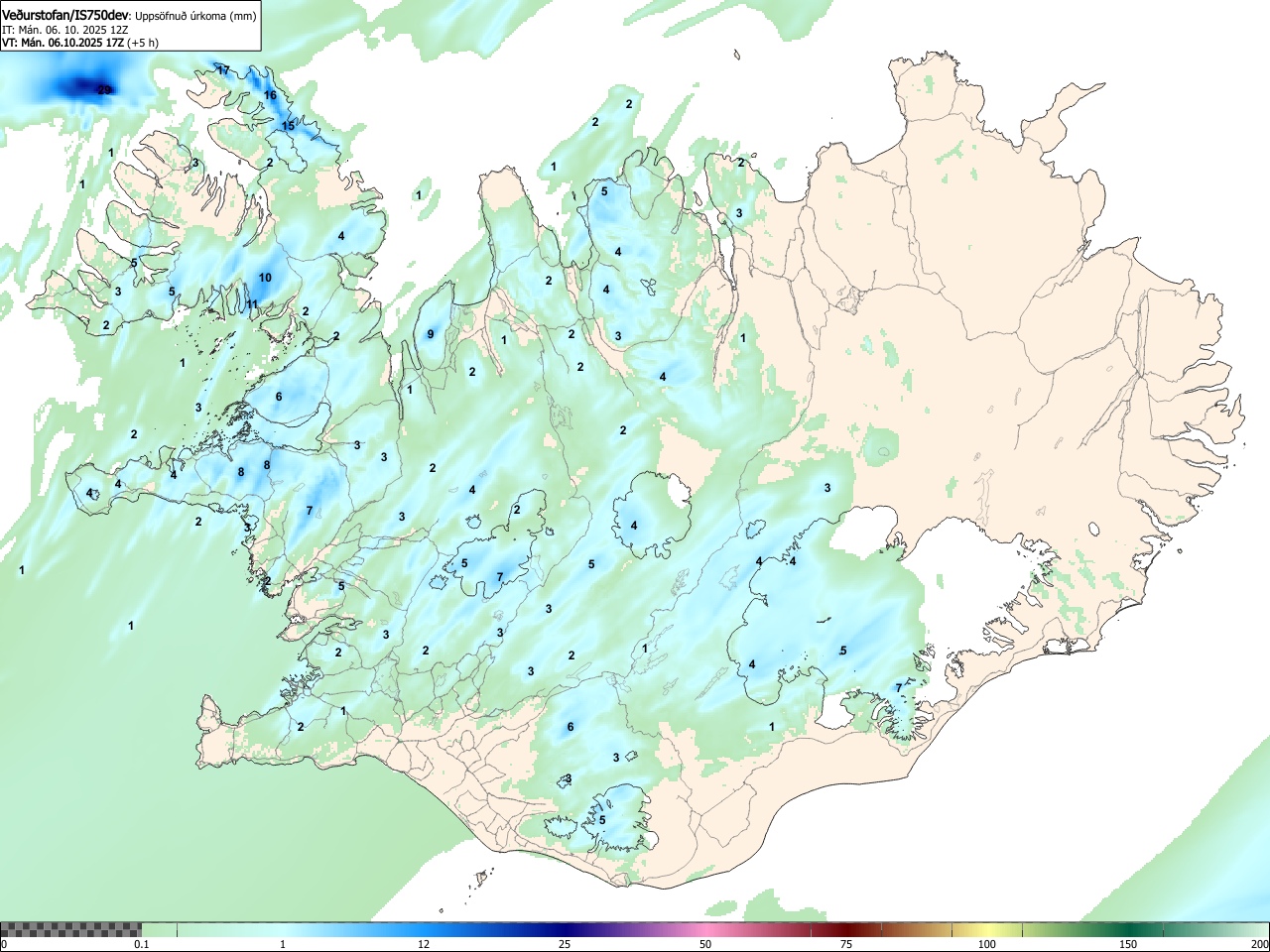Click the 12 legend label on color scale
The width and height of the screenshot is (1270, 952).
pos(424,944)
